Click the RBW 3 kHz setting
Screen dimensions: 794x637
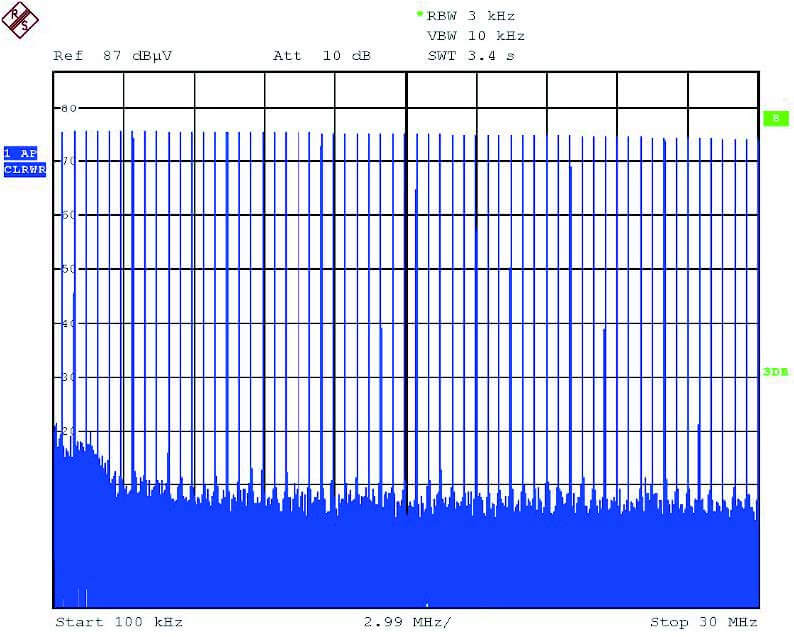pyautogui.click(x=471, y=16)
